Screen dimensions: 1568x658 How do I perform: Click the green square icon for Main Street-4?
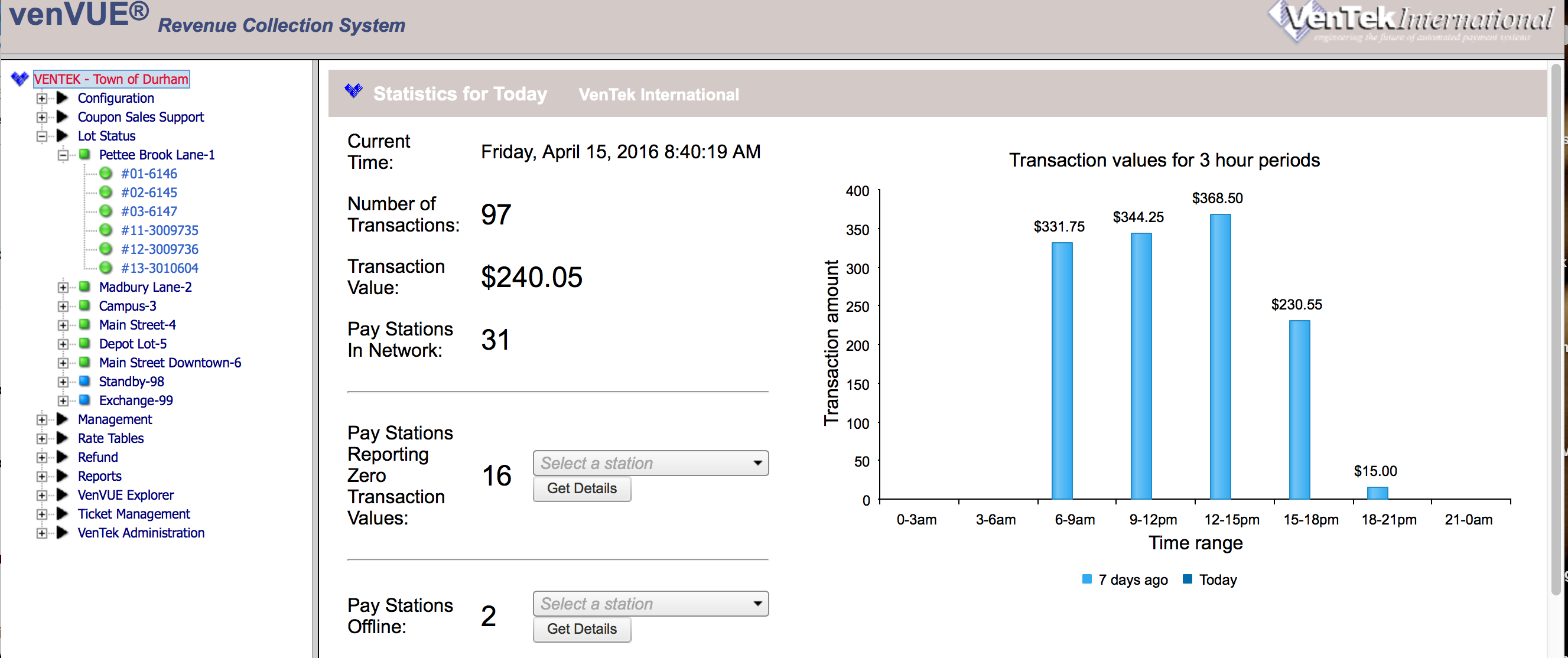(84, 324)
